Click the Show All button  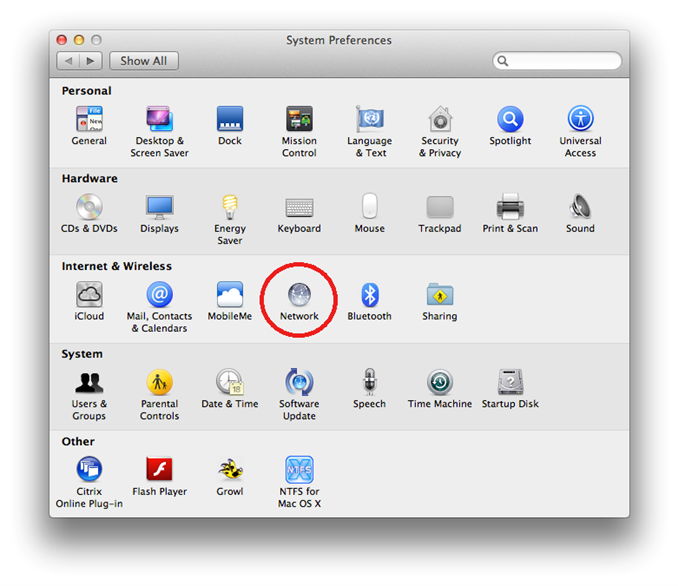(144, 61)
